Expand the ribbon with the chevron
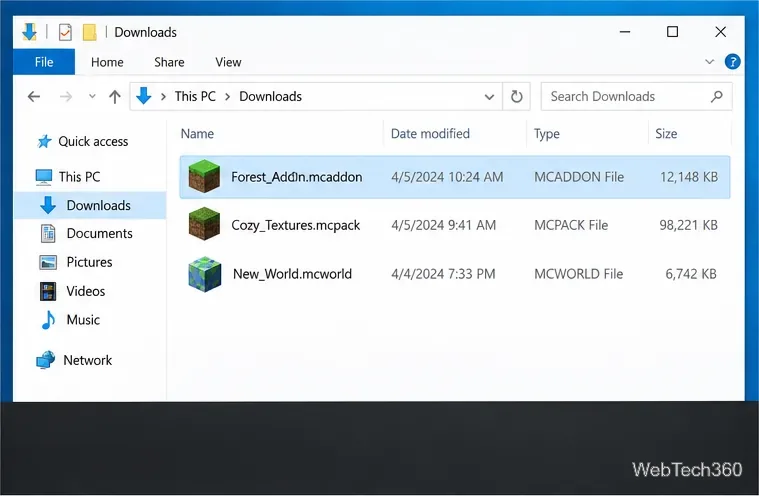This screenshot has height=496, width=759. (710, 62)
